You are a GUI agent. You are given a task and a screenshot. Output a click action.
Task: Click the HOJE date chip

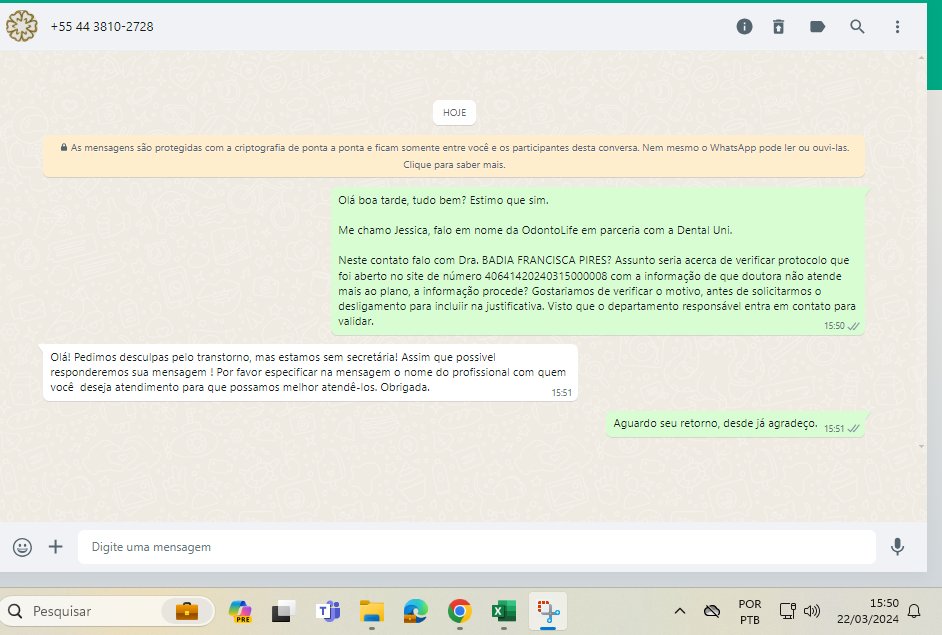pyautogui.click(x=455, y=112)
